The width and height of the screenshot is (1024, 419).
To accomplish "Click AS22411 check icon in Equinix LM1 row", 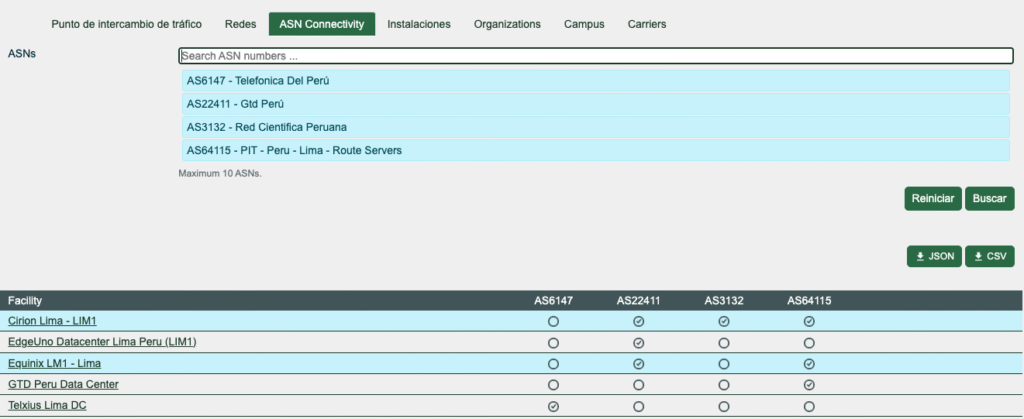I will pos(638,363).
